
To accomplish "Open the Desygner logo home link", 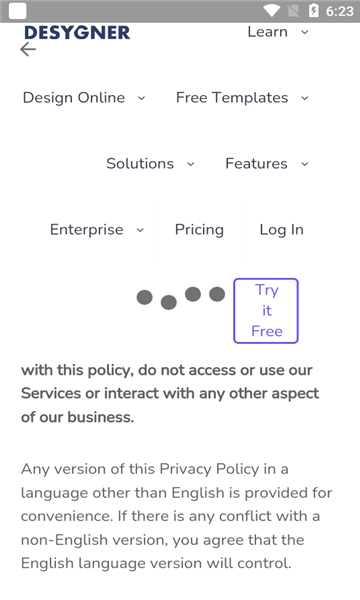I will [x=77, y=33].
